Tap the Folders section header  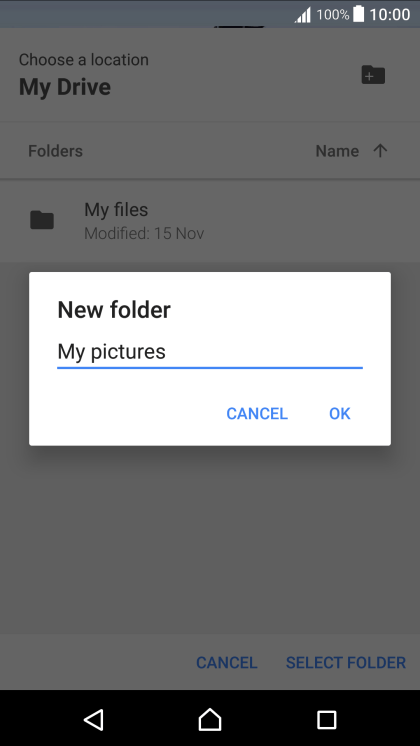(x=55, y=151)
